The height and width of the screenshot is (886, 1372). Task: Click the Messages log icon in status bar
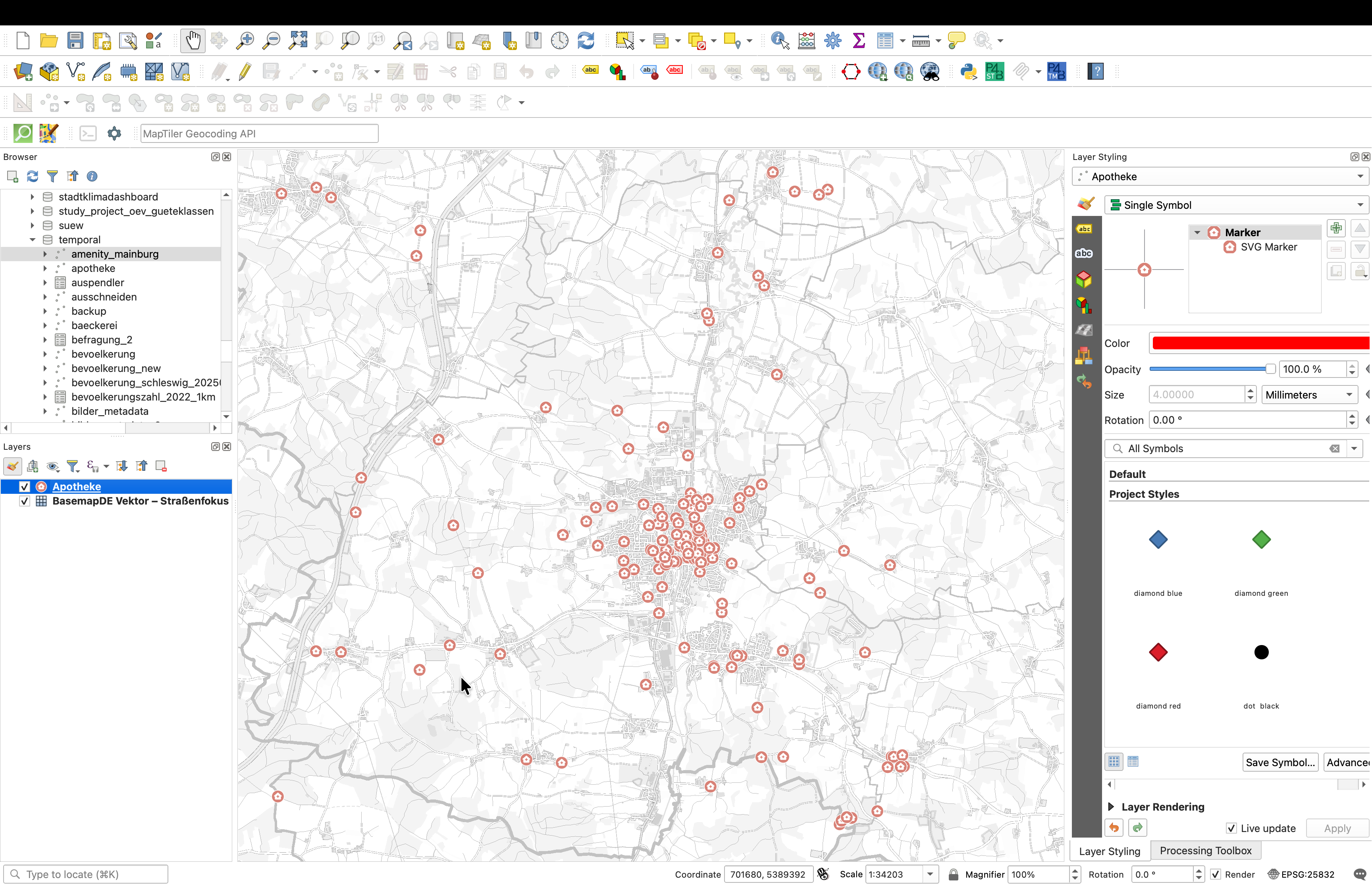[1360, 874]
